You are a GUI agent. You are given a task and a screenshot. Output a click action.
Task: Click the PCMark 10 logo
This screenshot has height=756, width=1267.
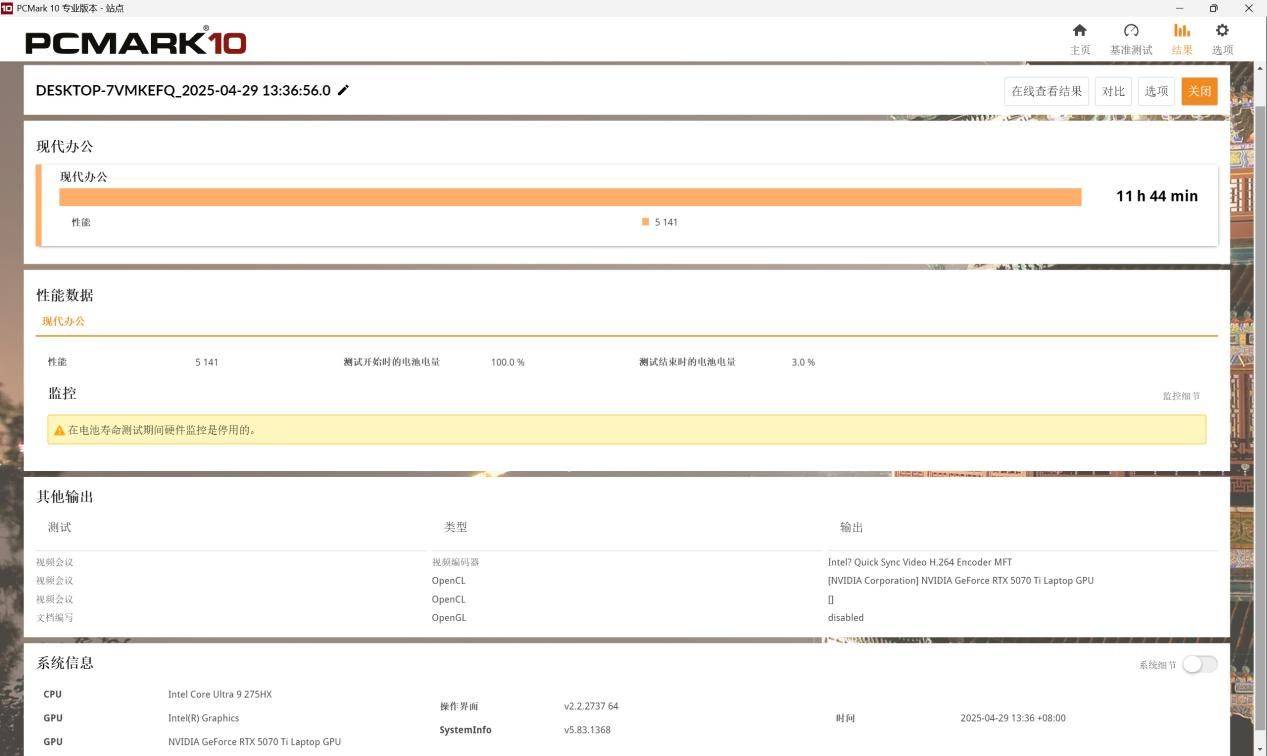tap(136, 41)
